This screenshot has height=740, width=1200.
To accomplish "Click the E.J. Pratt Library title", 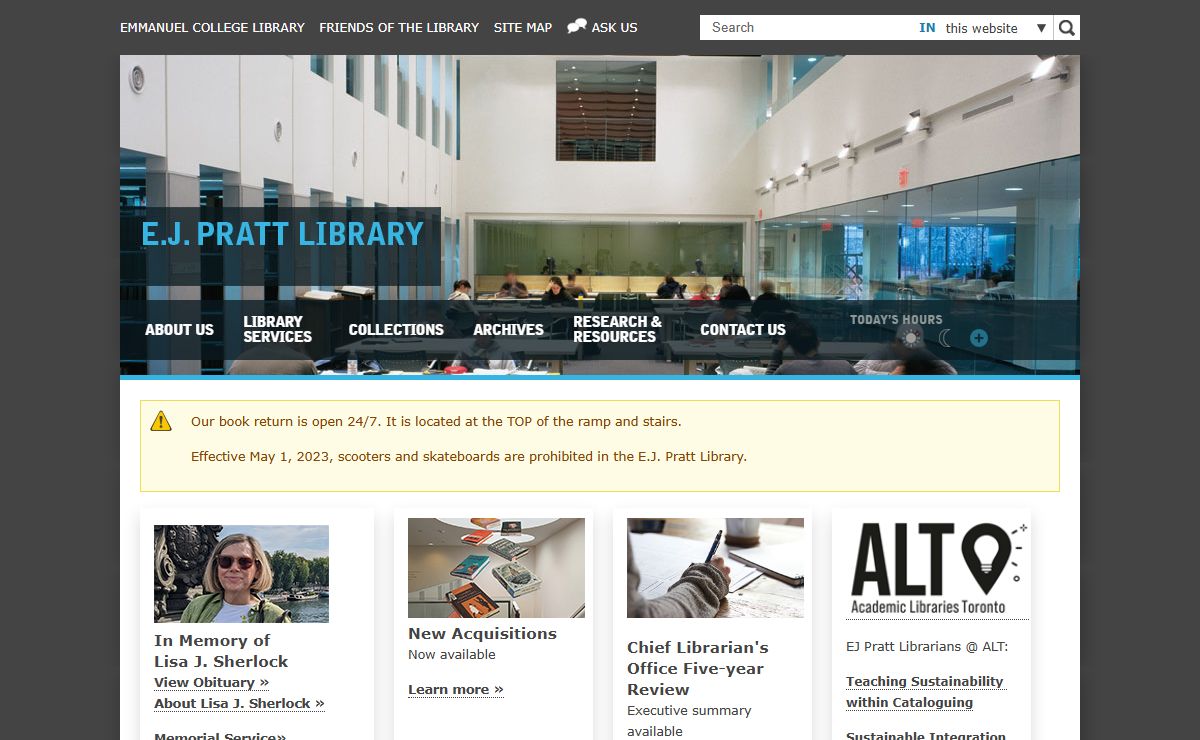I will (x=282, y=234).
